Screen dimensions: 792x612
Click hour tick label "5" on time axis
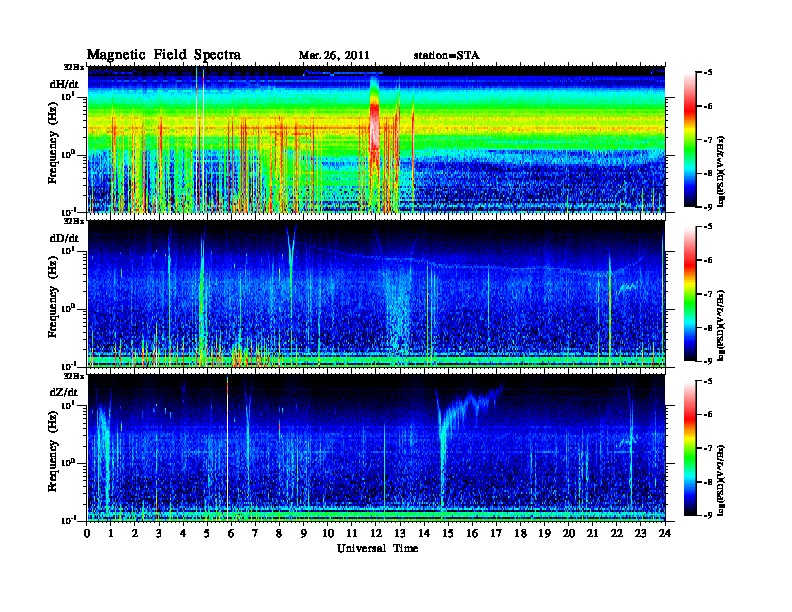click(207, 534)
